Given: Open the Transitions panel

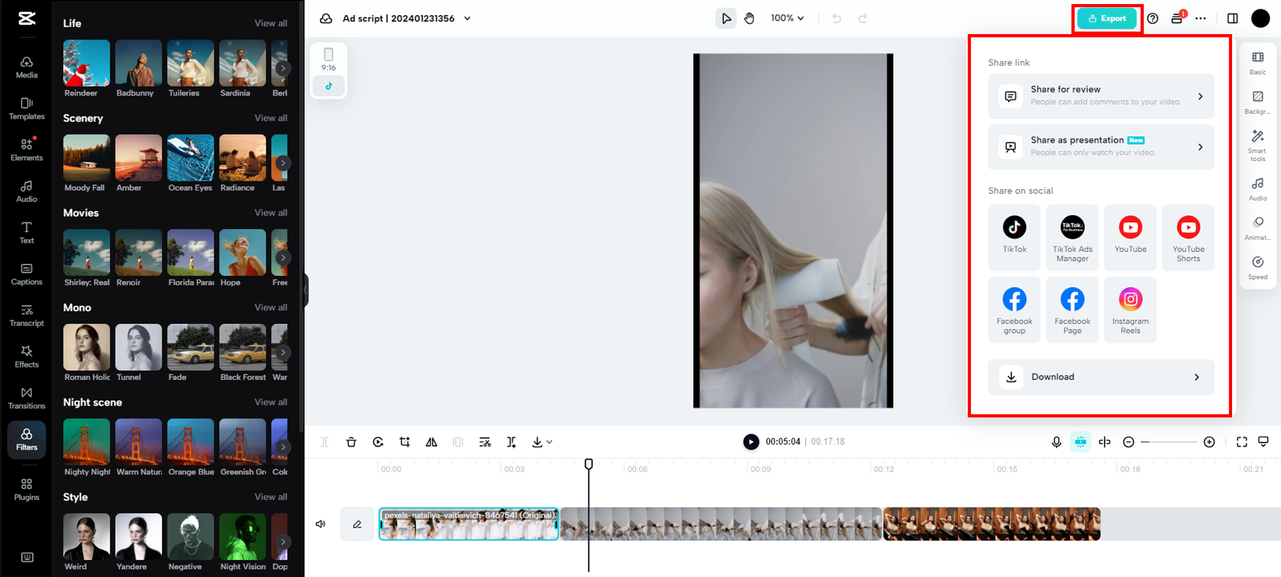Looking at the screenshot, I should (x=27, y=398).
